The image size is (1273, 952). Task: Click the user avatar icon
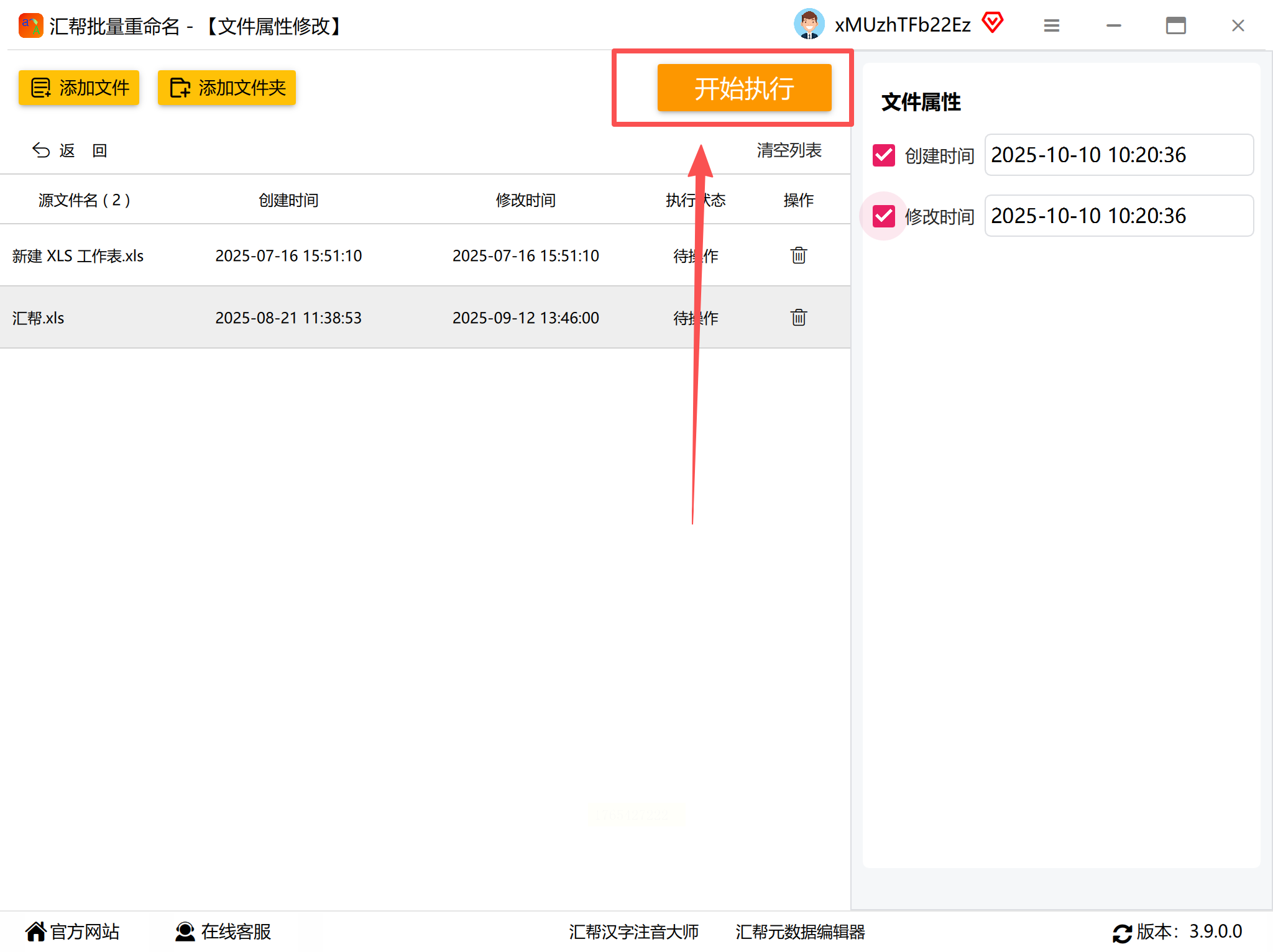809,25
